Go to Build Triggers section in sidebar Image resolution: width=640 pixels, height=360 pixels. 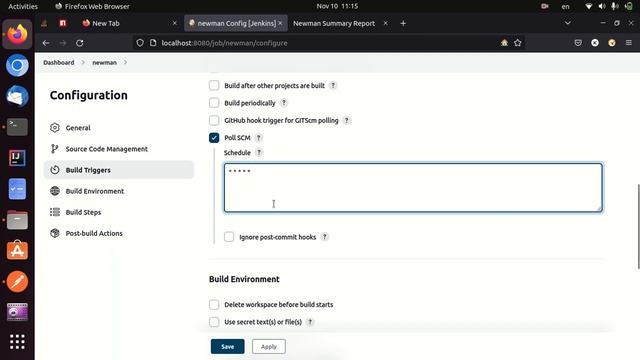(x=119, y=170)
